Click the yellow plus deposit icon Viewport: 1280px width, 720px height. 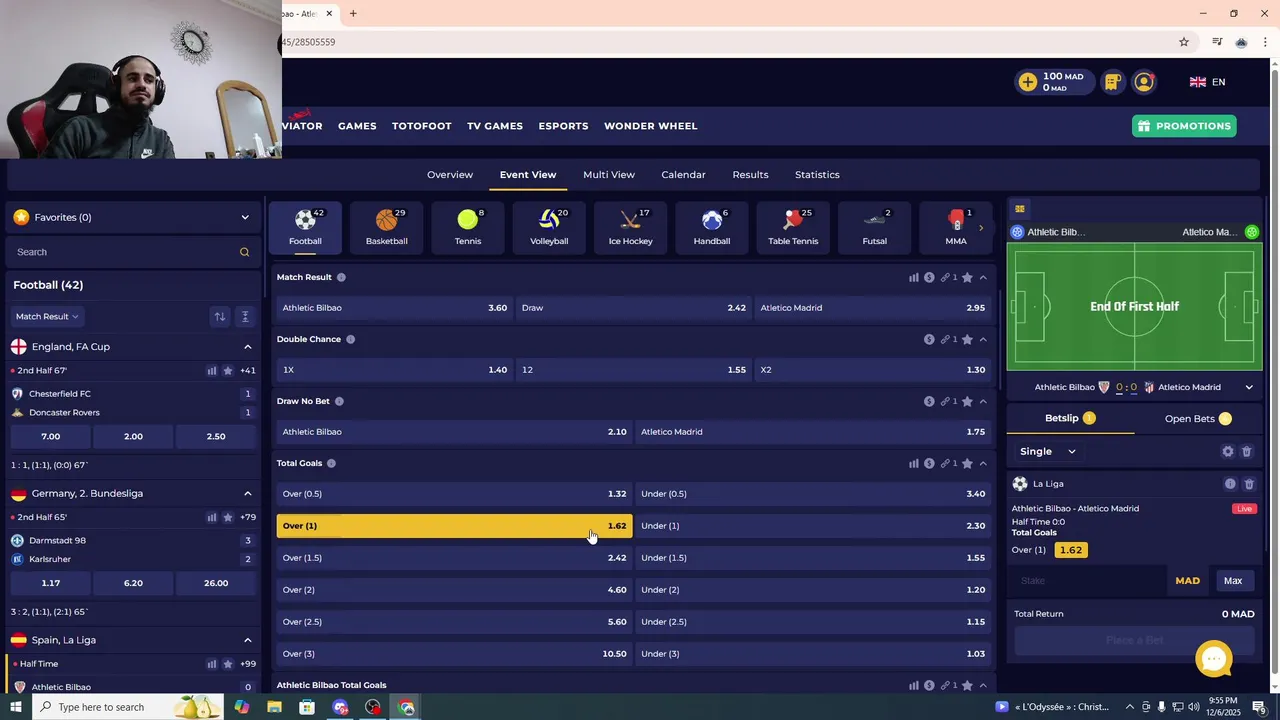point(1028,82)
